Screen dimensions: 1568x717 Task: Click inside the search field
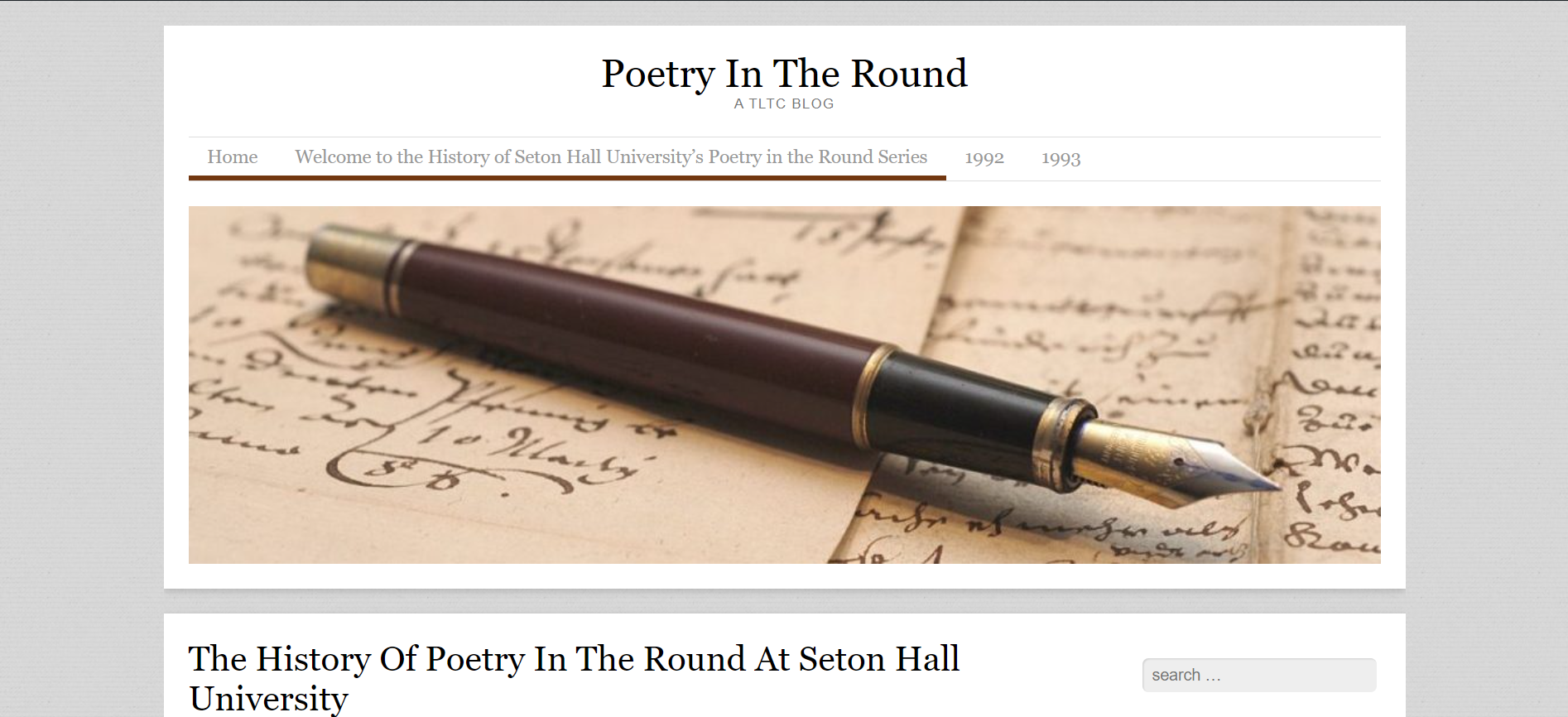1258,675
